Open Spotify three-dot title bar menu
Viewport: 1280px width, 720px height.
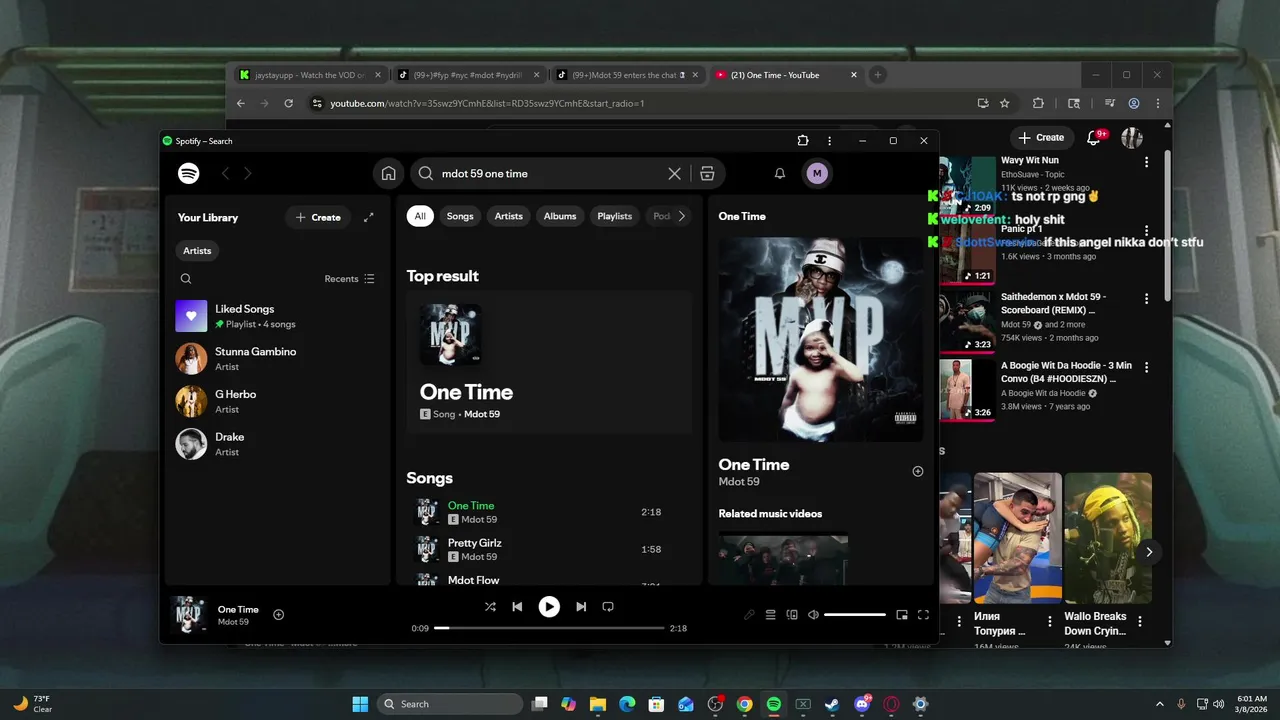829,141
